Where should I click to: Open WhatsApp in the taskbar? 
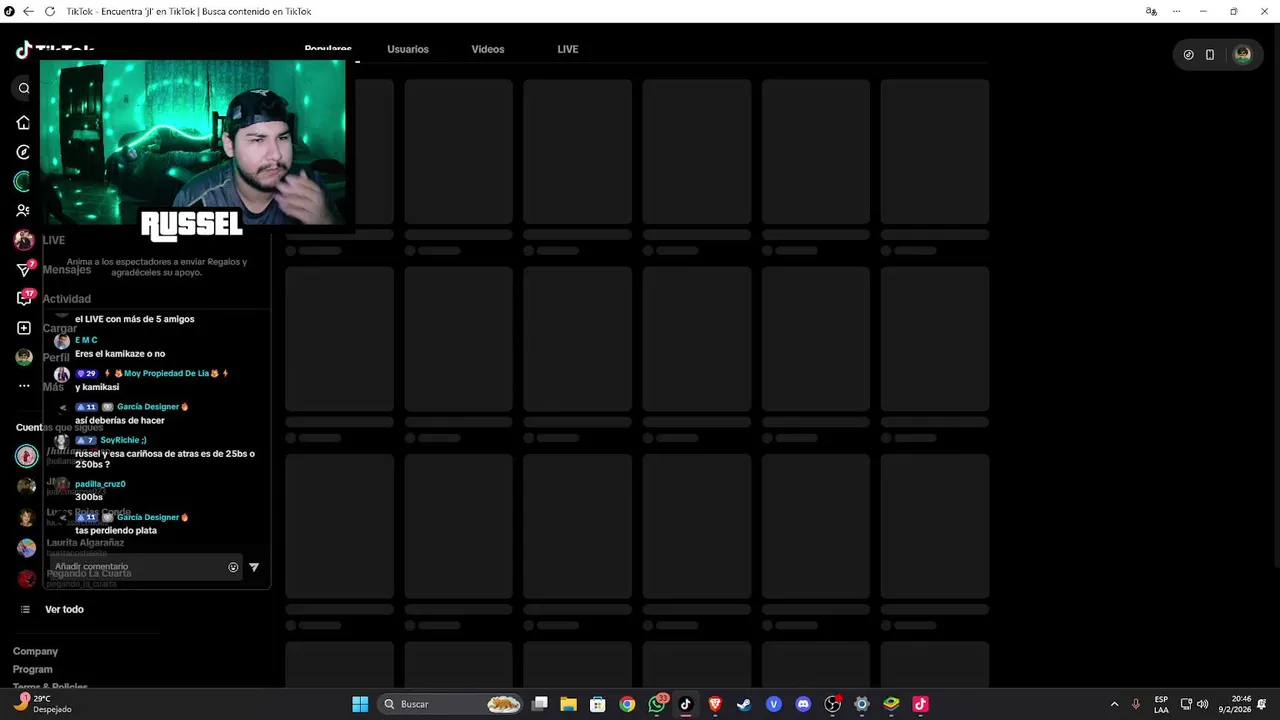657,704
